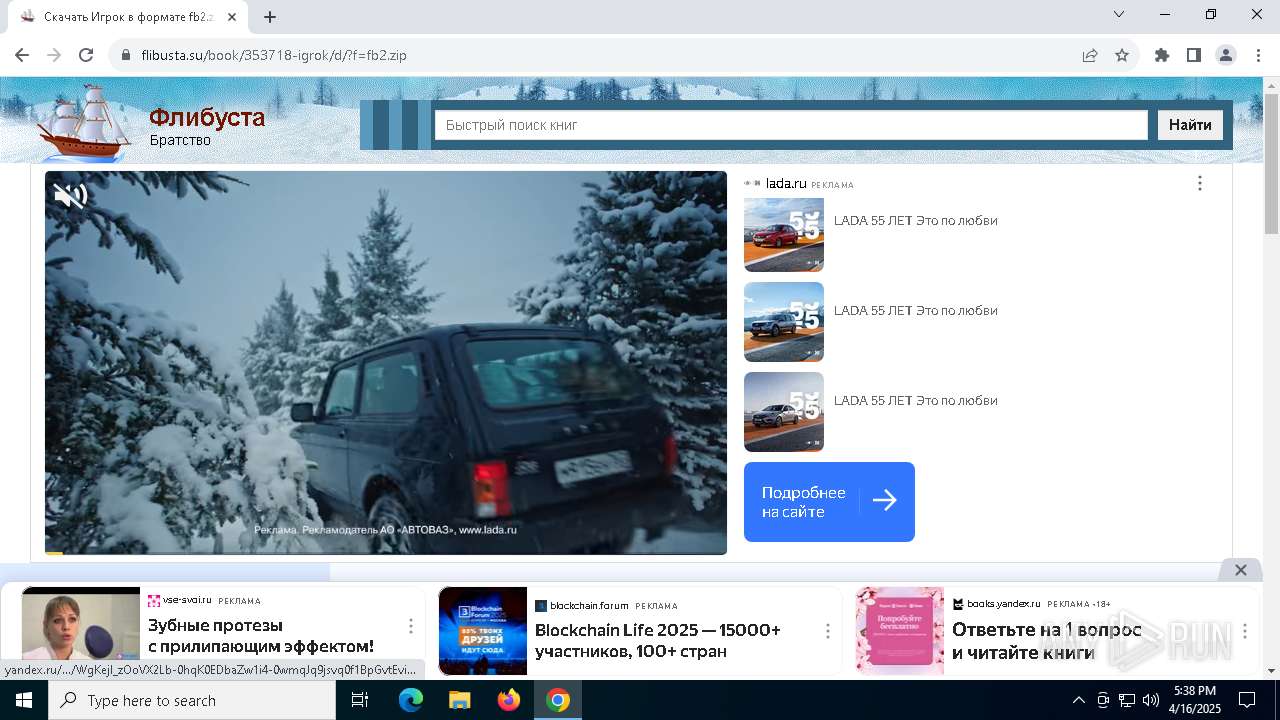Viewport: 1280px width, 720px height.
Task: Unmute the LADA video advertisement
Action: [70, 196]
